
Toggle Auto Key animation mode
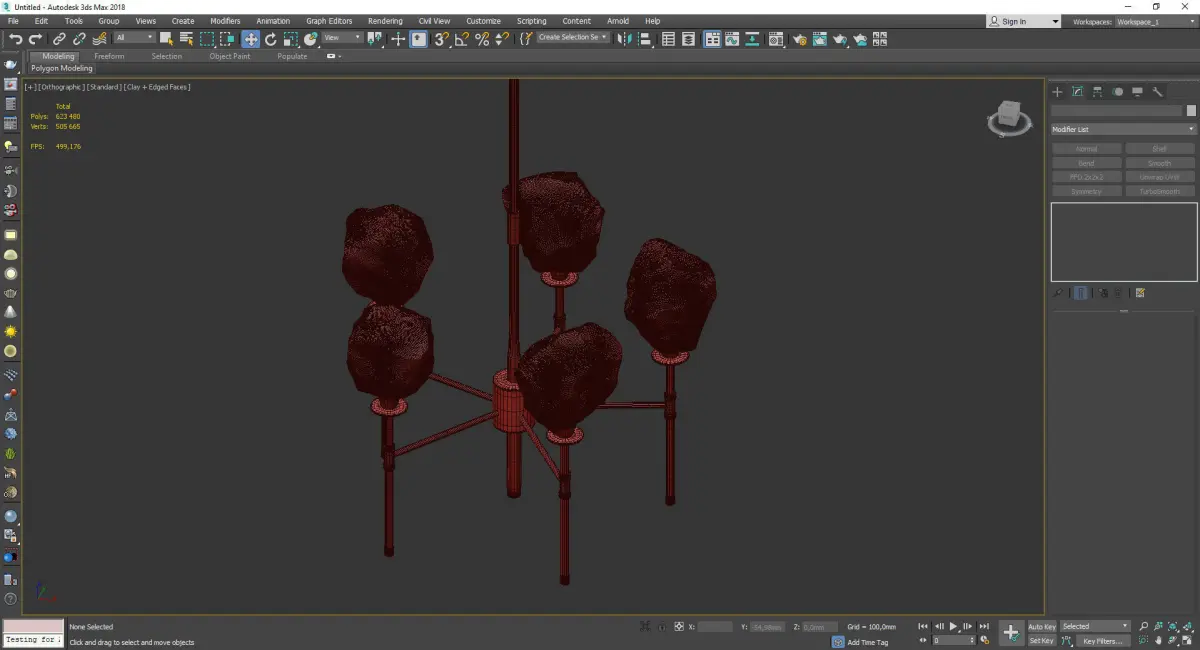pos(1041,626)
